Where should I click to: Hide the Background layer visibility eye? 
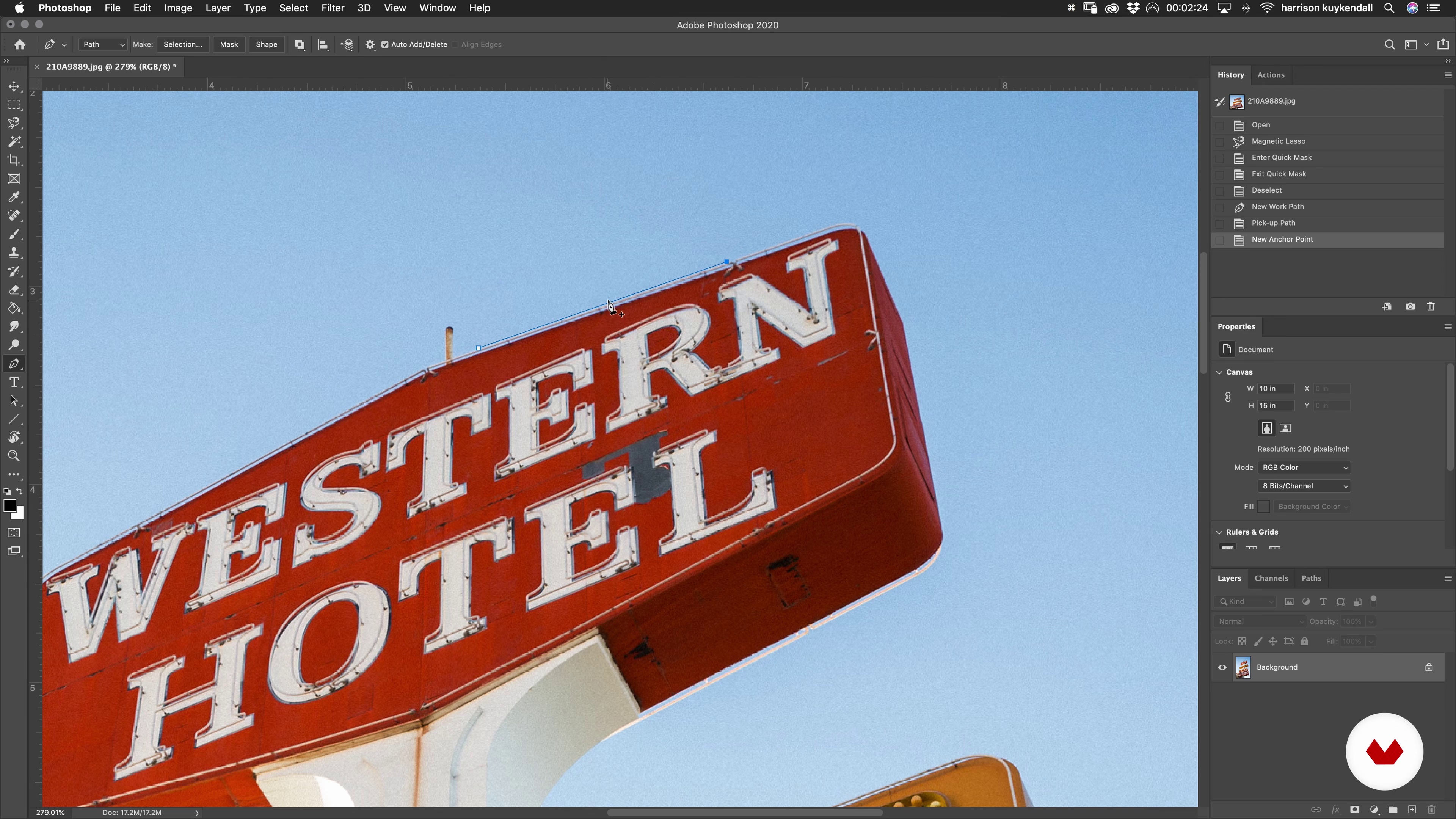pyautogui.click(x=1222, y=667)
